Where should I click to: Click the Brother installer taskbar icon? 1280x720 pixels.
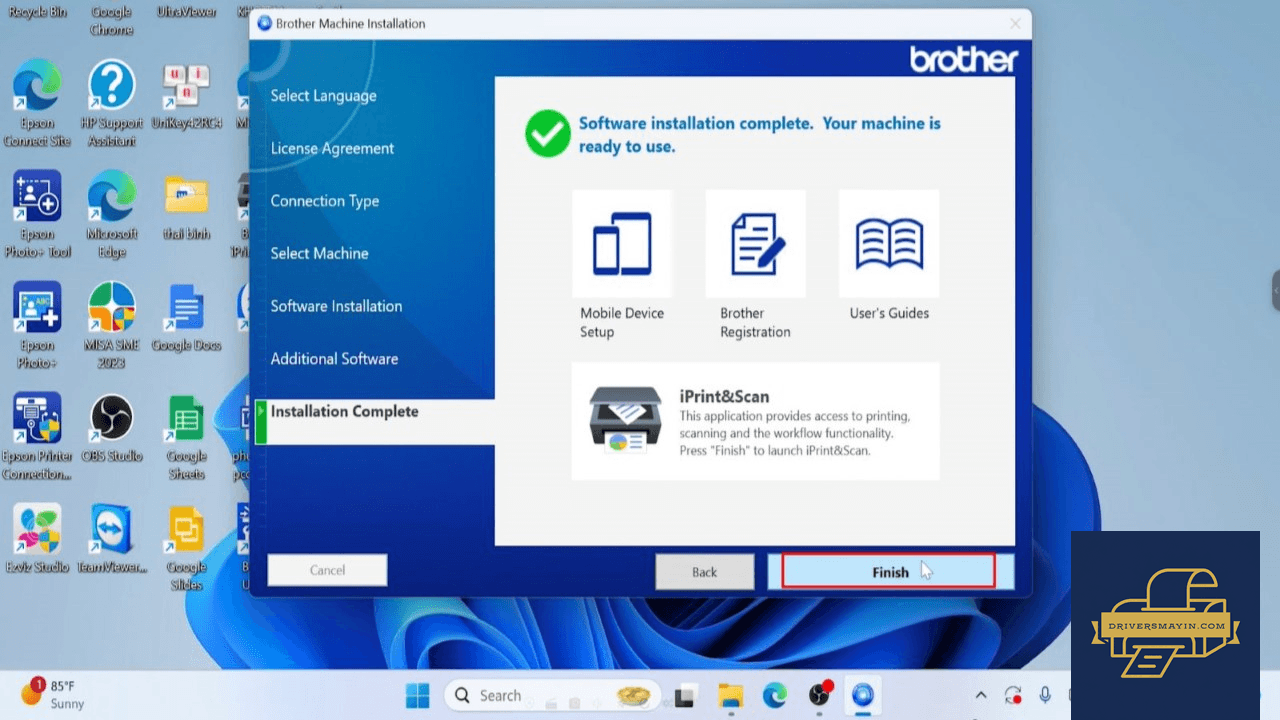[x=863, y=695]
